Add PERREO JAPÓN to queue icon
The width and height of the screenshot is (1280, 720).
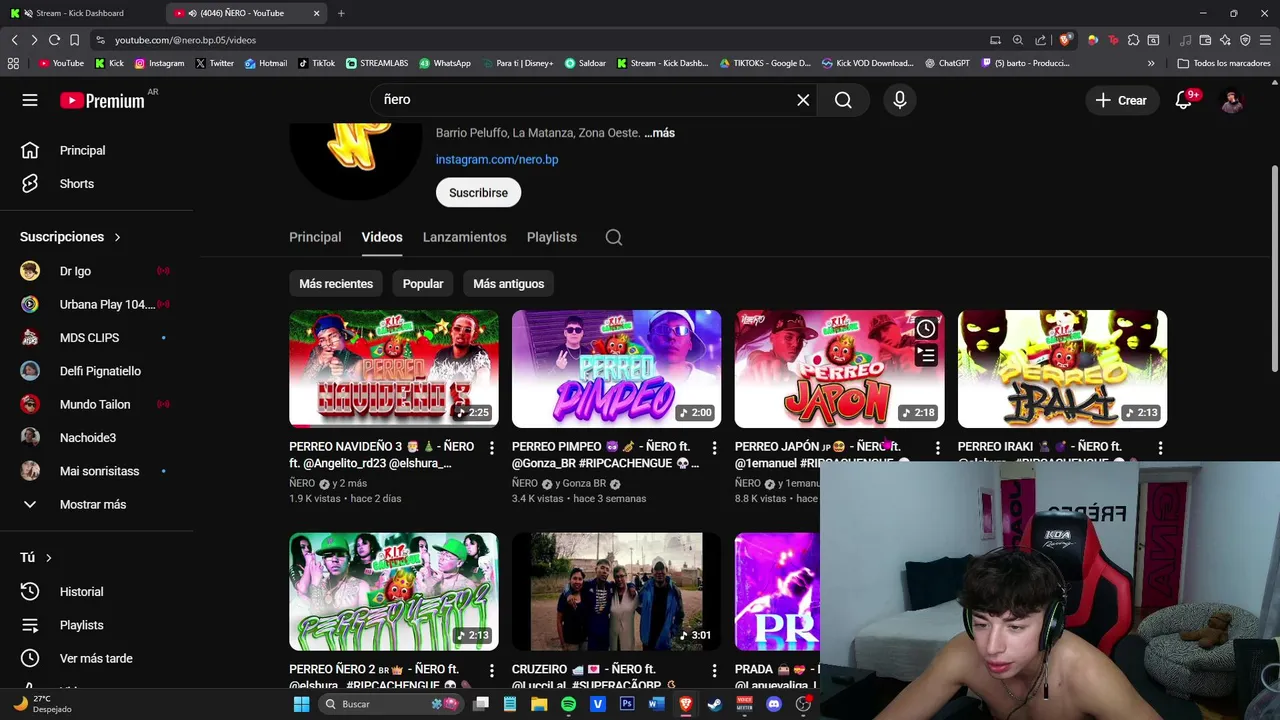(x=926, y=355)
